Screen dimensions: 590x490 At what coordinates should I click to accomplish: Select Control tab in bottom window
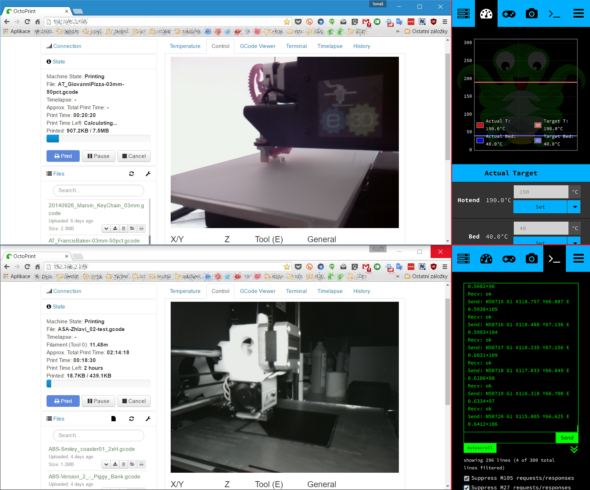click(x=220, y=291)
